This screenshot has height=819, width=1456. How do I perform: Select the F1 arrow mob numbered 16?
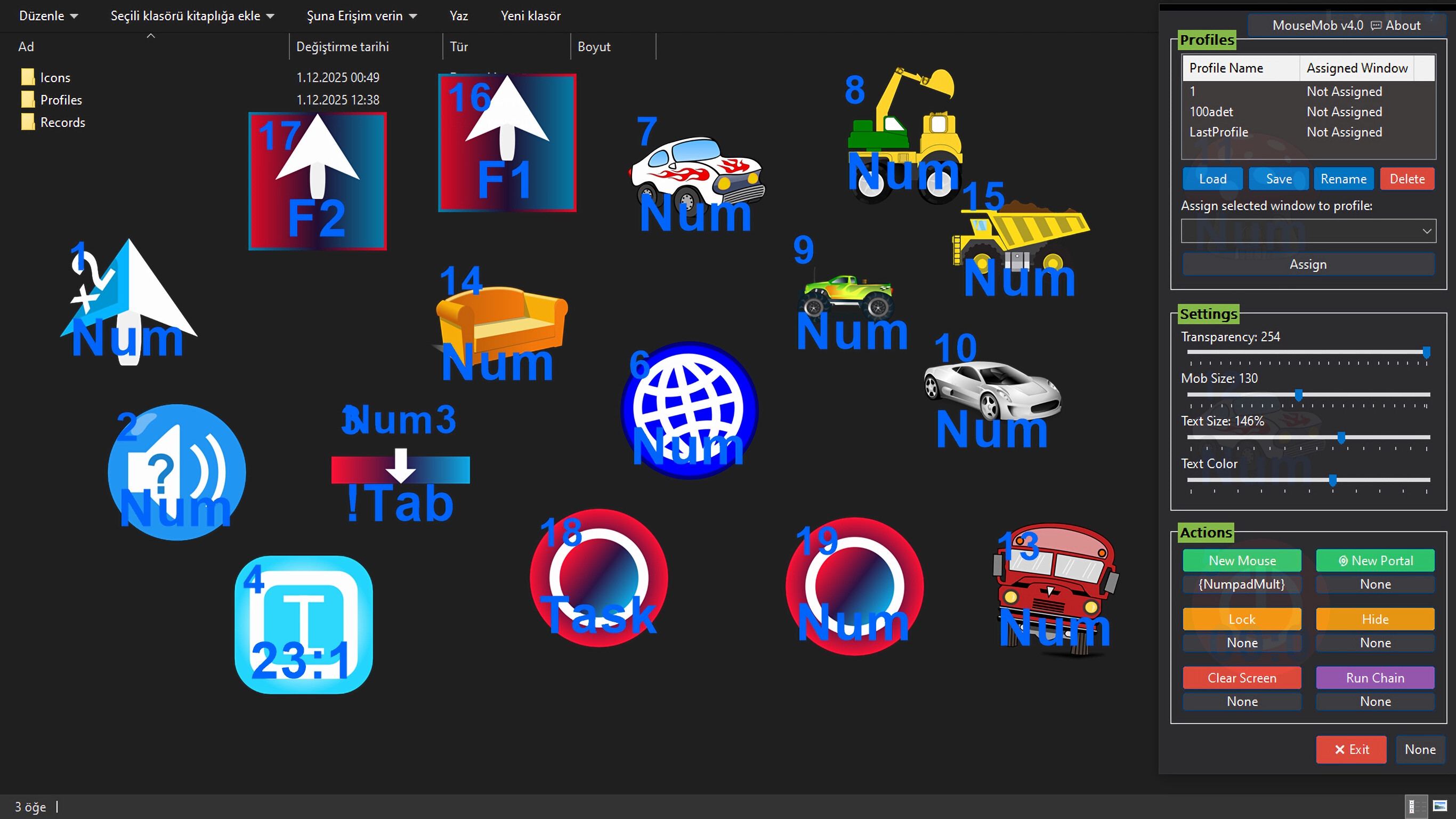507,141
